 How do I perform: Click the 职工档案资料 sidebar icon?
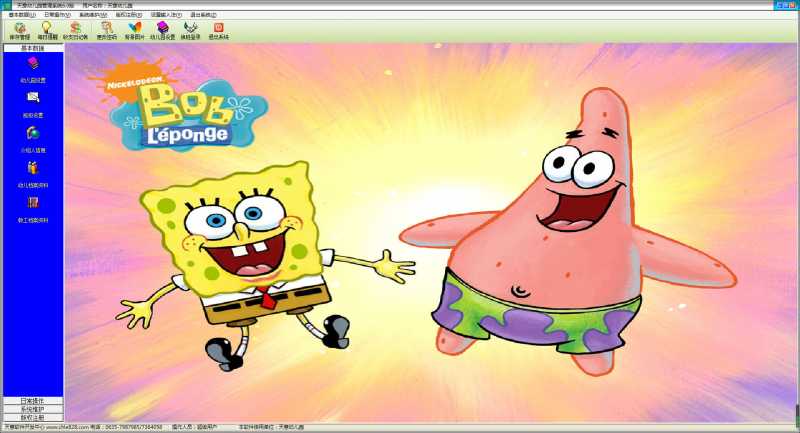(33, 206)
